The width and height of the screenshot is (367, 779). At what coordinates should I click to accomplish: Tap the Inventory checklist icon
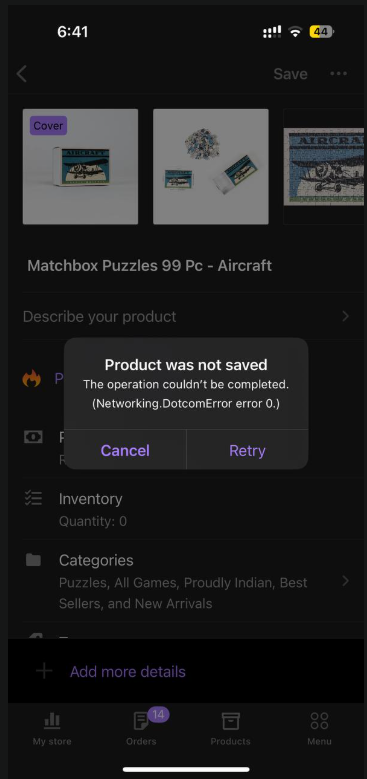point(33,498)
